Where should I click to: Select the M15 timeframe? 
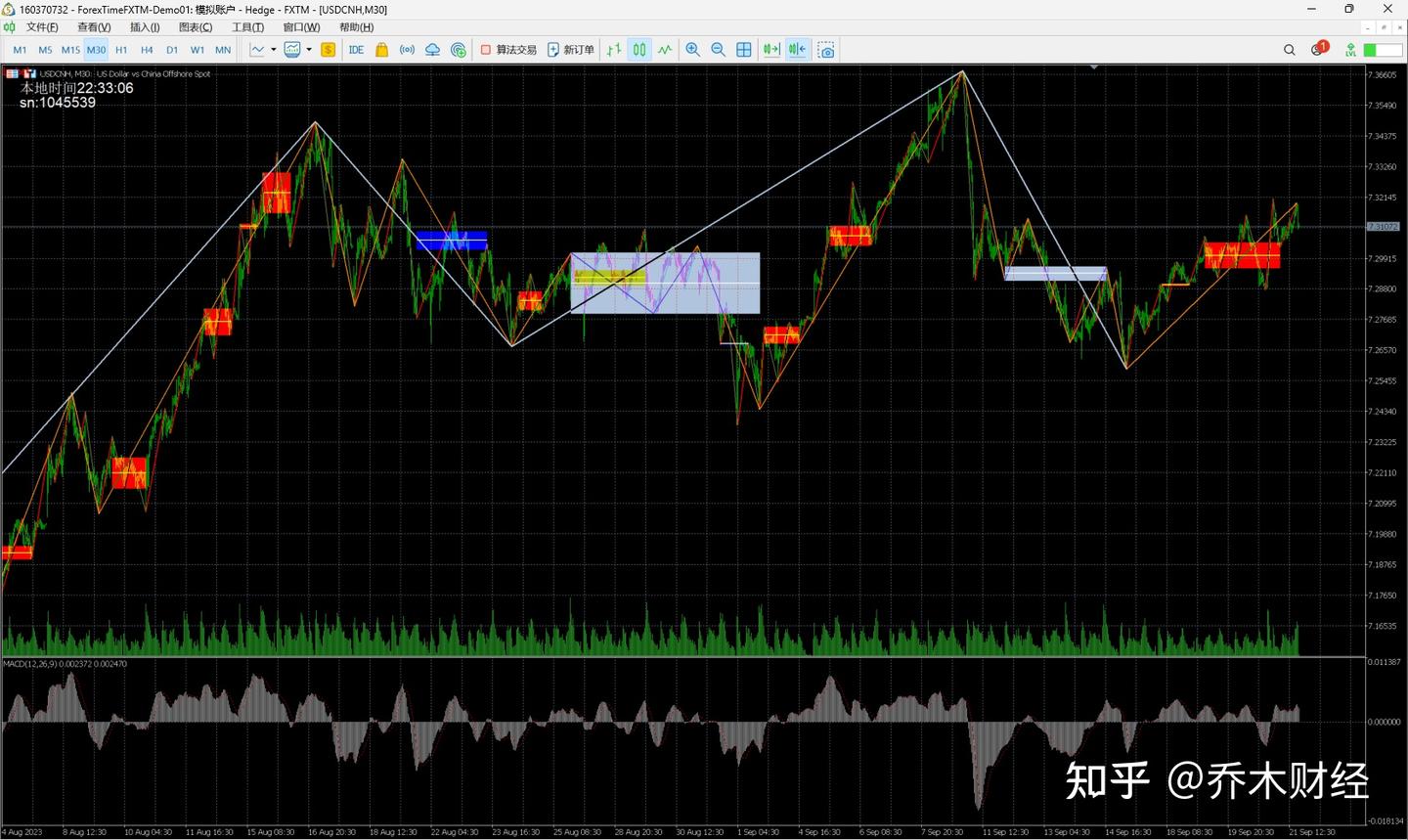pos(70,50)
